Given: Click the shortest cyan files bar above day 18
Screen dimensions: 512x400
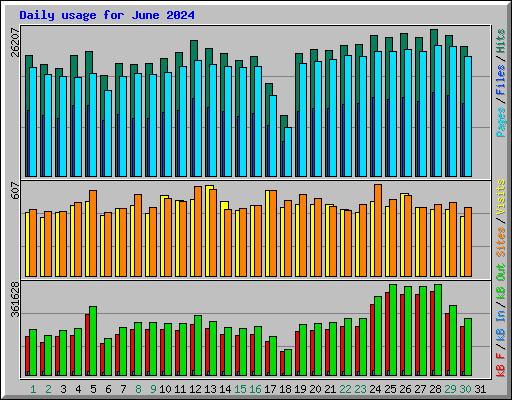Looking at the screenshot, I should (288, 152).
